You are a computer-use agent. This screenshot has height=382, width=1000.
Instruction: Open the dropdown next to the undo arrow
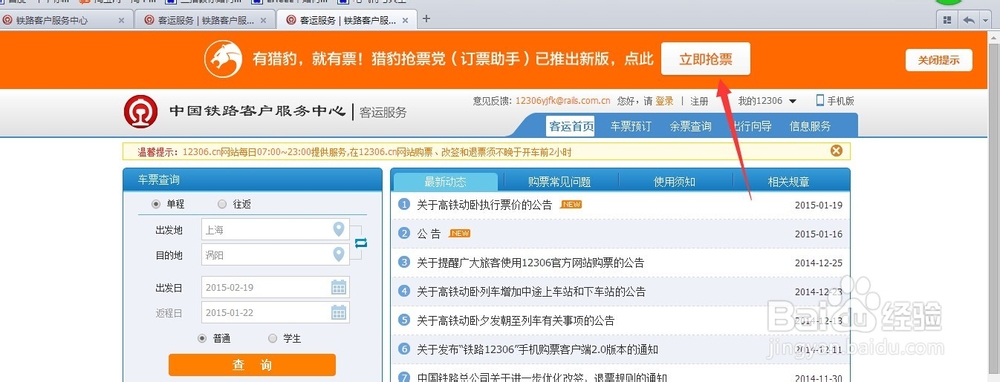click(x=985, y=20)
